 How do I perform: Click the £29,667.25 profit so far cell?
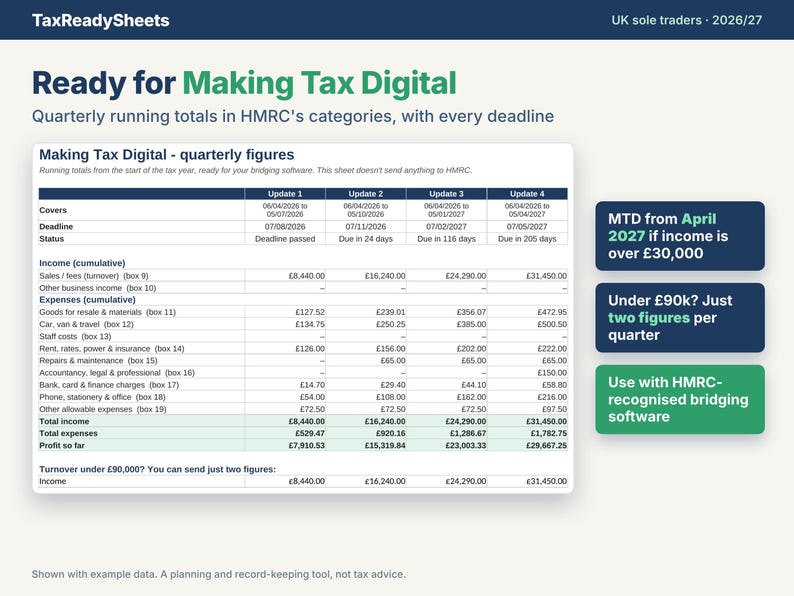527,446
